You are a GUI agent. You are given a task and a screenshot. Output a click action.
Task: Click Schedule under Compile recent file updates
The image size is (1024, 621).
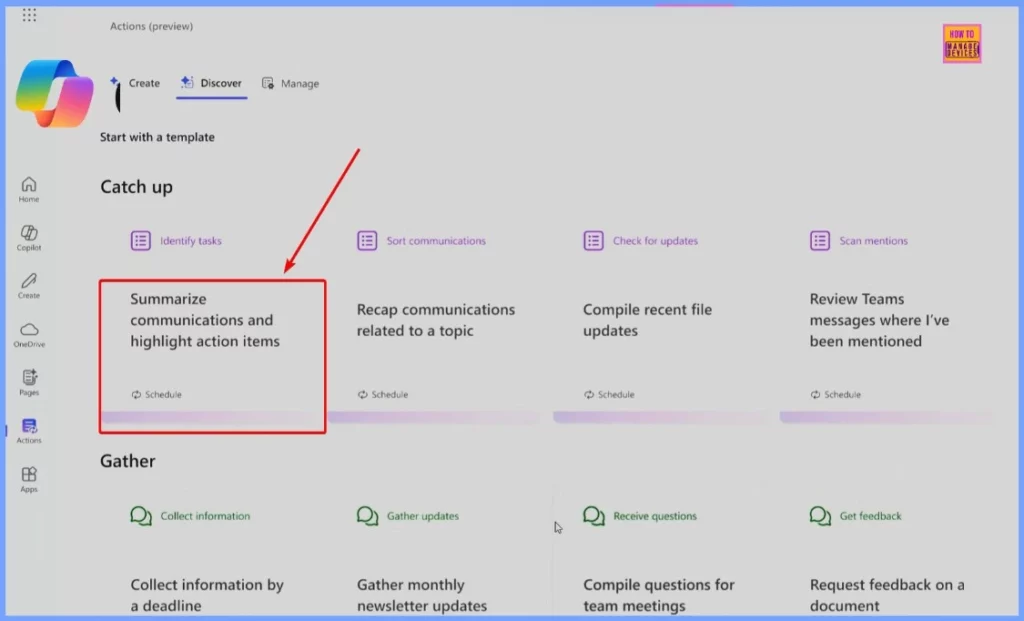[x=609, y=394]
